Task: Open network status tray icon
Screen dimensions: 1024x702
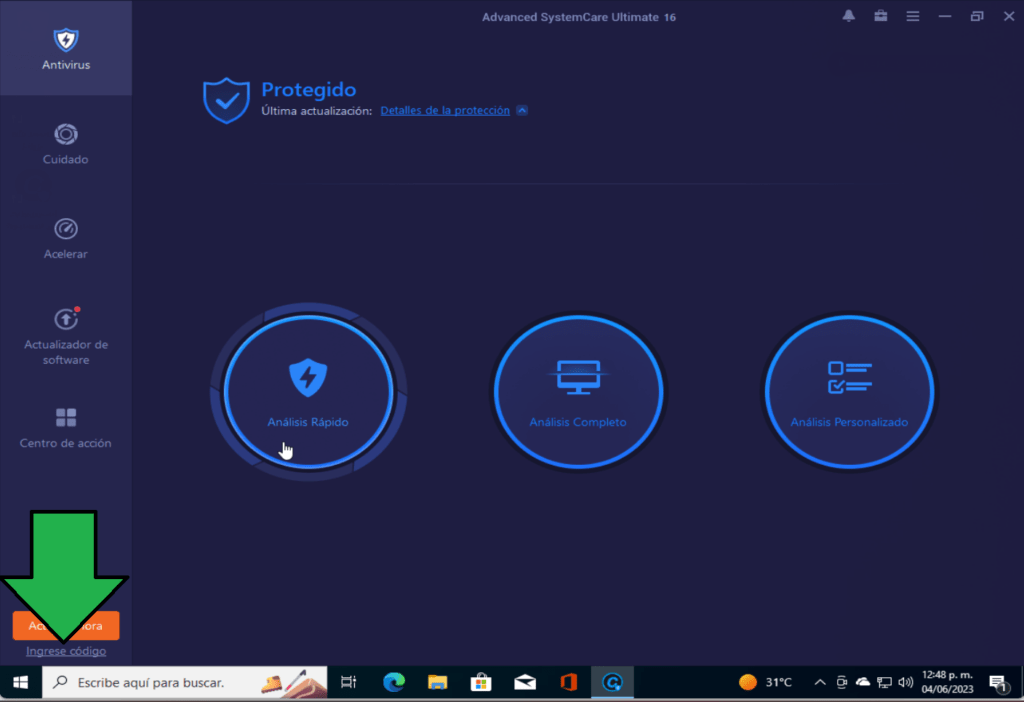Action: (884, 682)
